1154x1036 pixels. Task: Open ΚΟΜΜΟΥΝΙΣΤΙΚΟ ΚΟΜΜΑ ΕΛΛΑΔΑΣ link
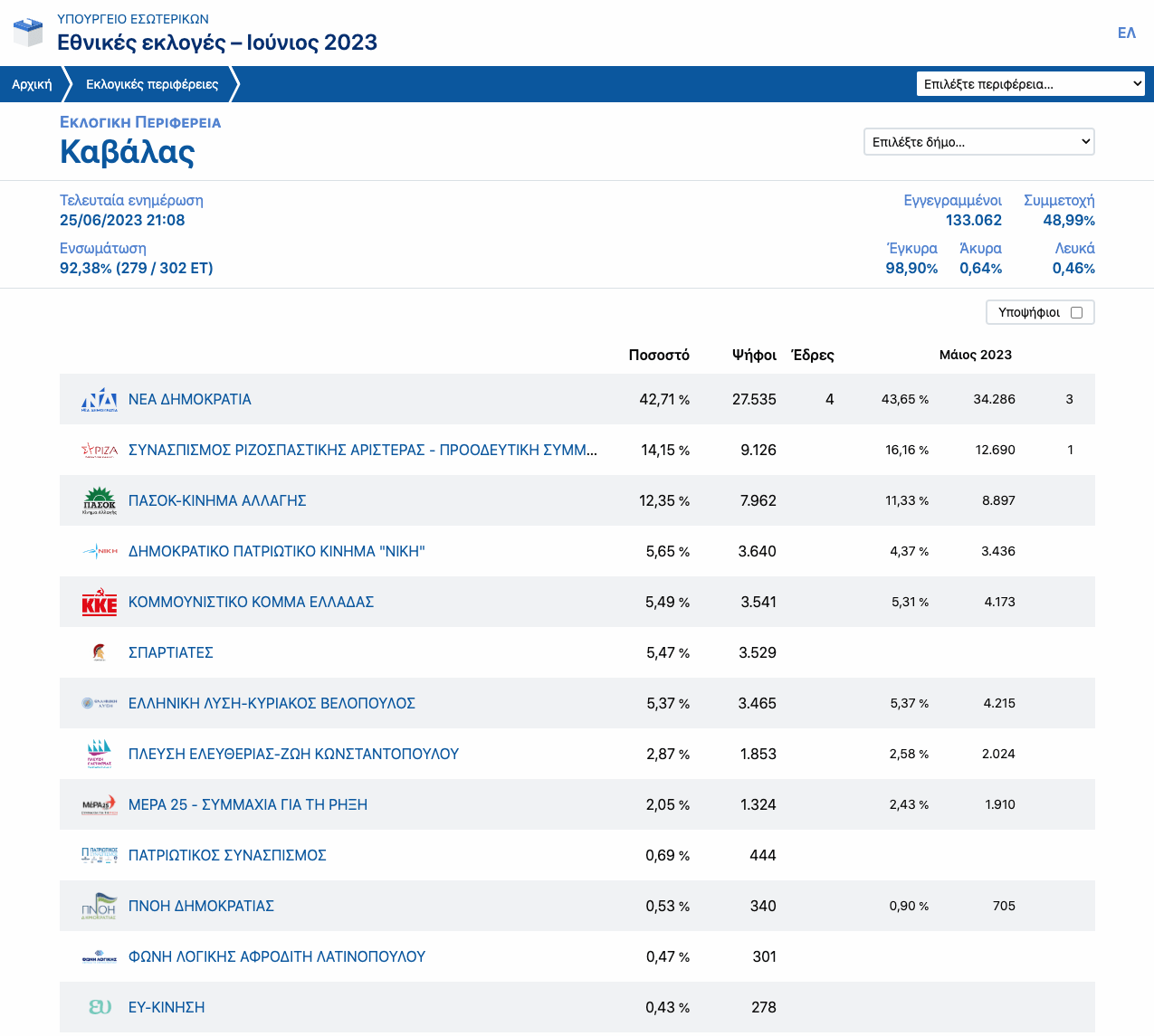coord(252,602)
